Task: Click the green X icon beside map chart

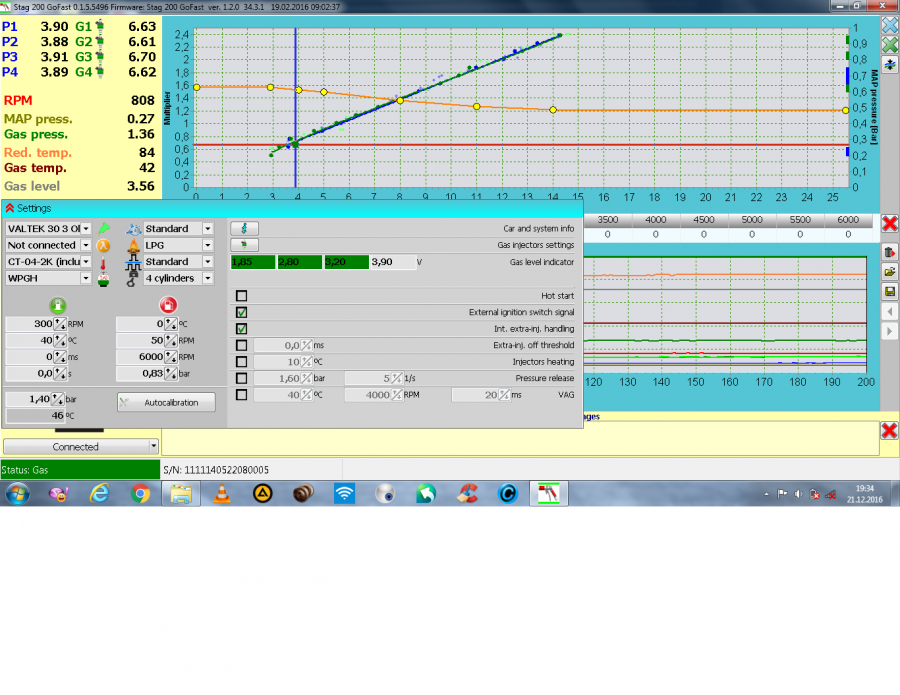Action: point(889,44)
